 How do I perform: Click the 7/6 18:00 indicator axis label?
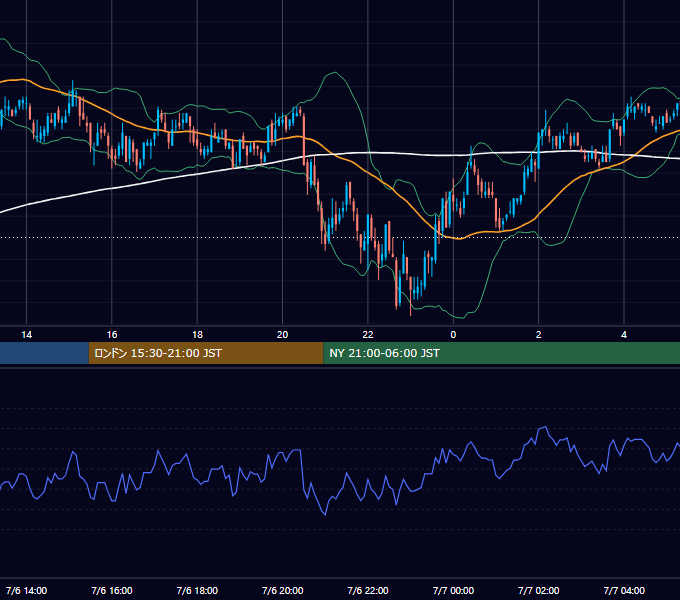pos(197,590)
